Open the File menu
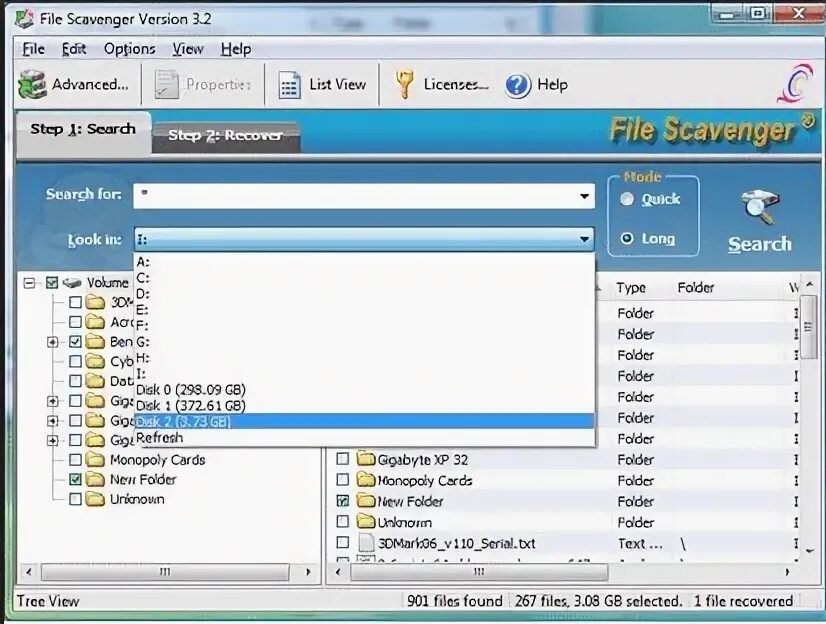The height and width of the screenshot is (624, 826). 33,49
